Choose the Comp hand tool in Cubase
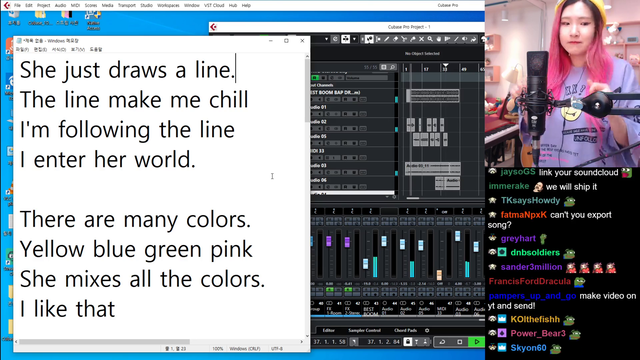 tap(439, 39)
